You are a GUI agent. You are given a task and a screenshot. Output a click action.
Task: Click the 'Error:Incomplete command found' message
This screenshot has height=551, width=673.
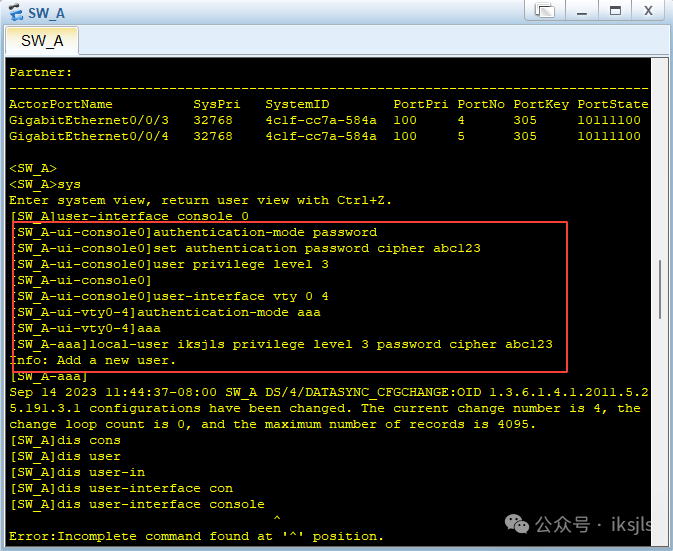tap(196, 536)
